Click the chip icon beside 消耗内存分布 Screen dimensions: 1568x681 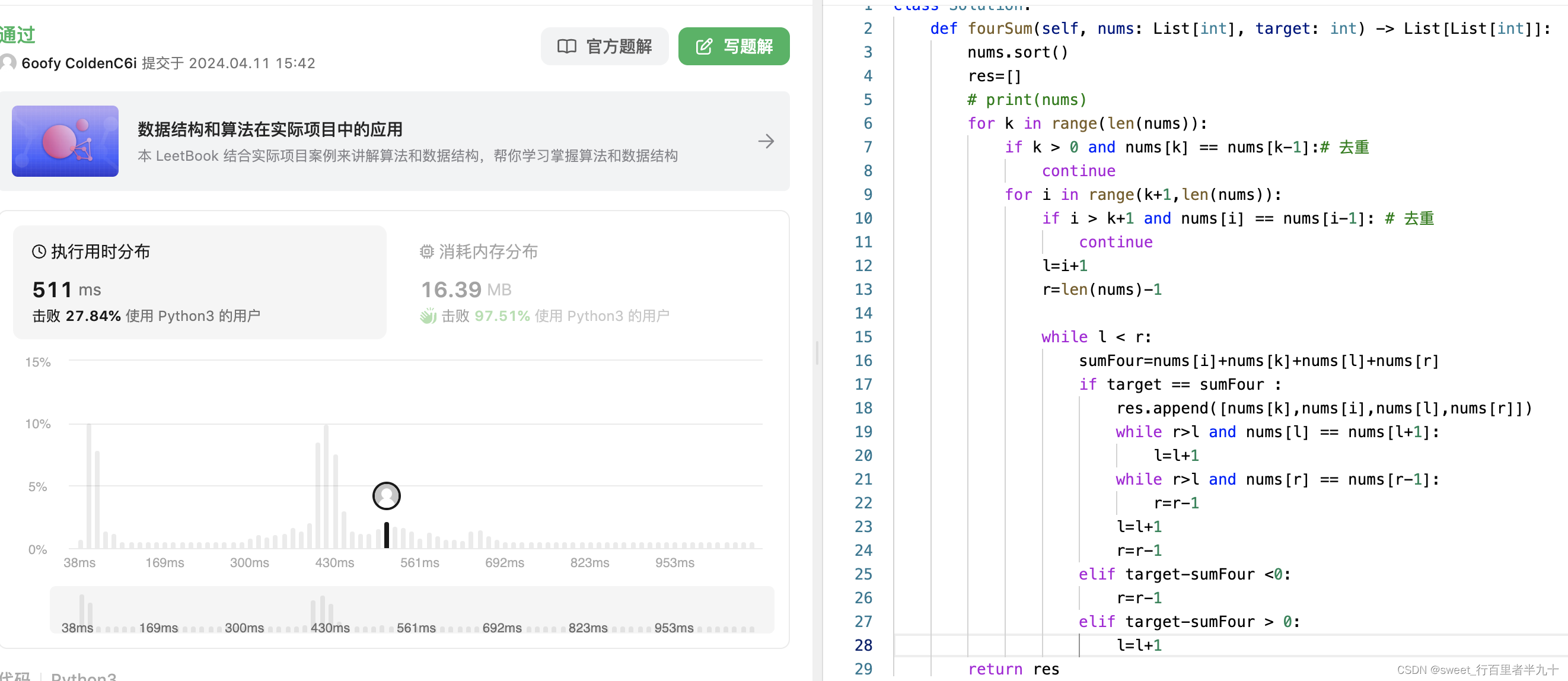[427, 252]
